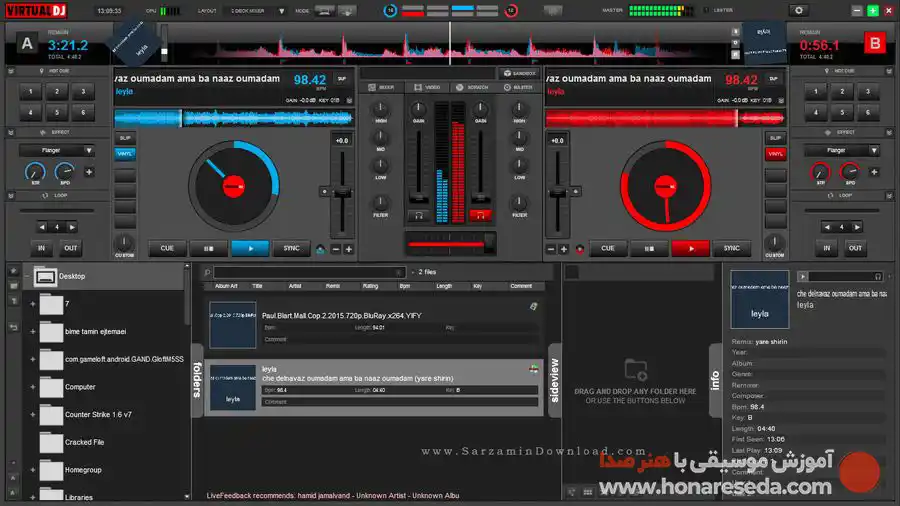Viewport: 900px width, 506px height.
Task: Click deck A pitch fader
Action: (342, 193)
